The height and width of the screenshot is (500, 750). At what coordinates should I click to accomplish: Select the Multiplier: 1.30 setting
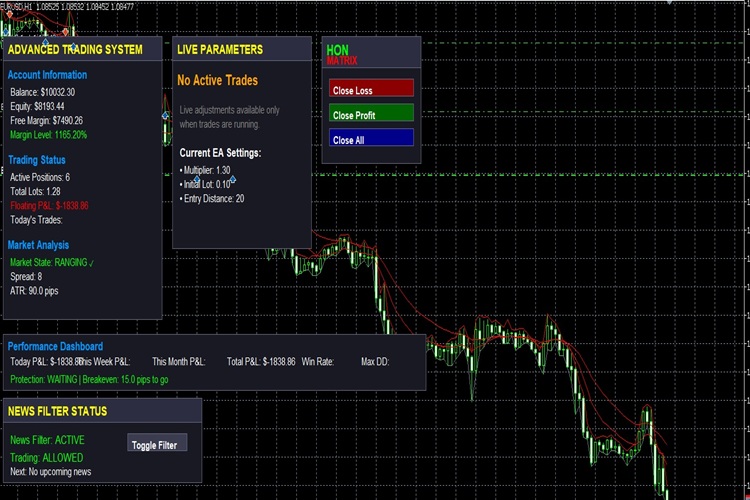205,170
